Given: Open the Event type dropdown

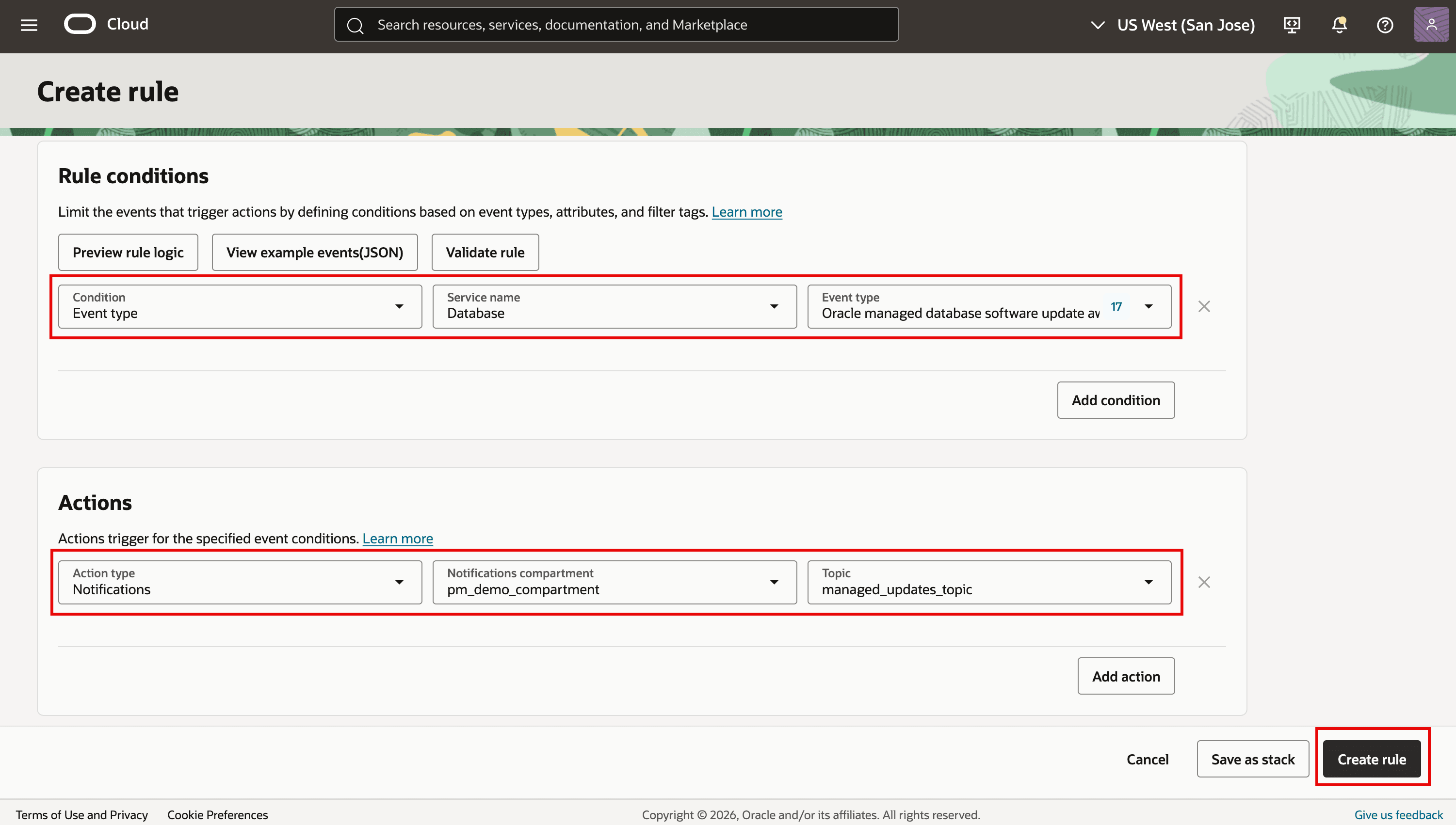Looking at the screenshot, I should [x=989, y=306].
